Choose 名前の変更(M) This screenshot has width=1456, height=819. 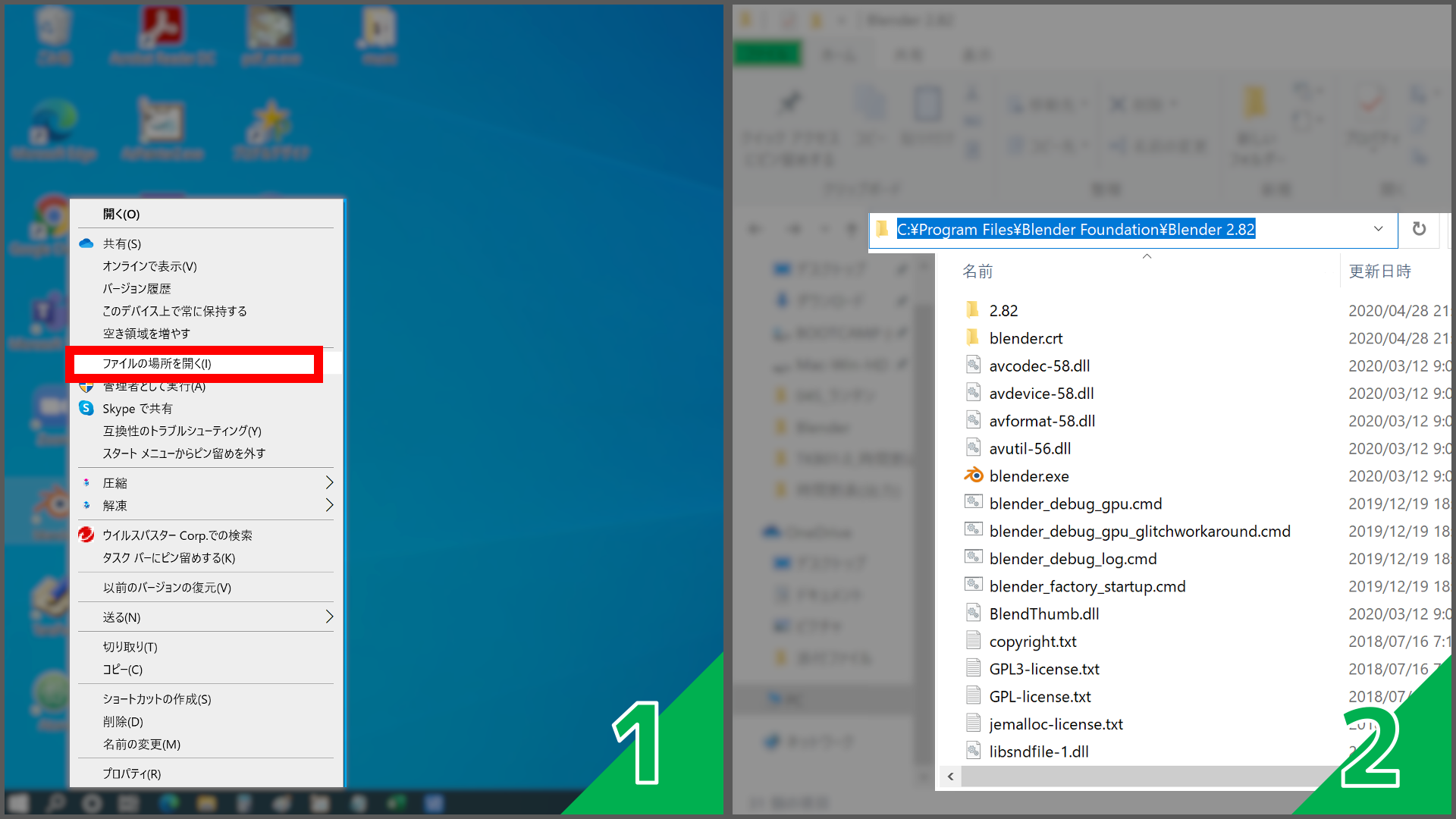206,745
